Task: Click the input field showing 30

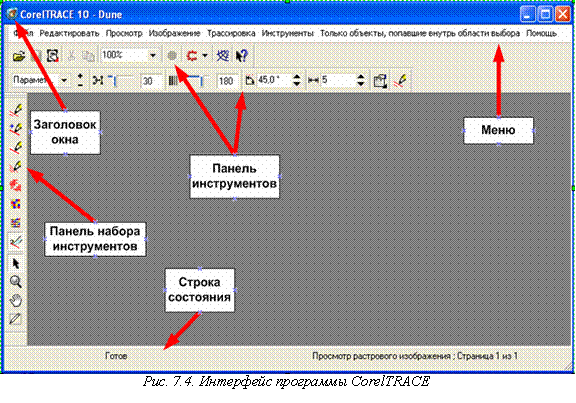Action: (x=151, y=81)
